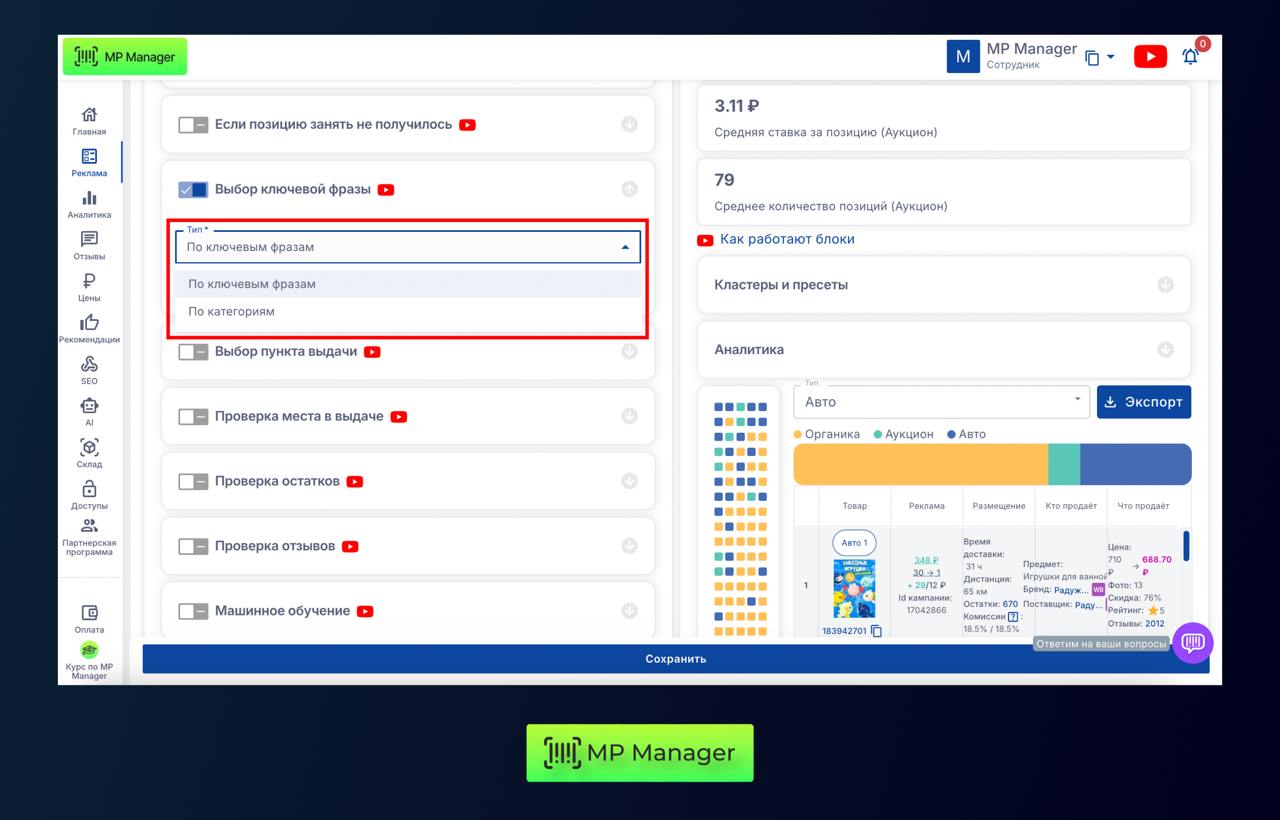Enable the Машинное обучение toggle
The height and width of the screenshot is (820, 1280).
tap(193, 611)
